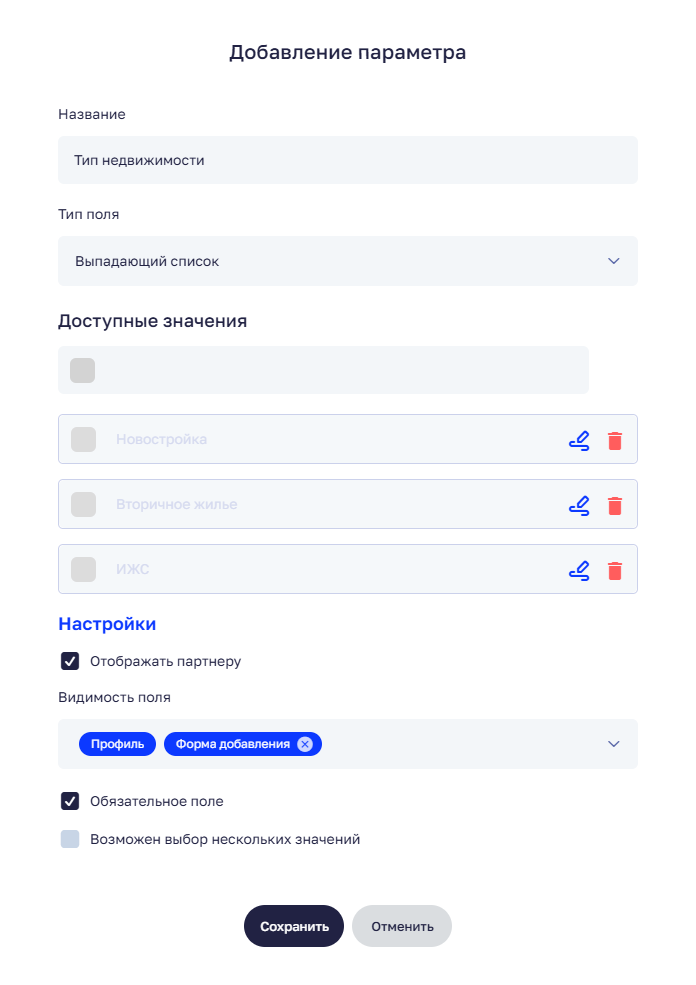This screenshot has height=985, width=696.
Task: Delete the Новостройка value
Action: click(615, 440)
